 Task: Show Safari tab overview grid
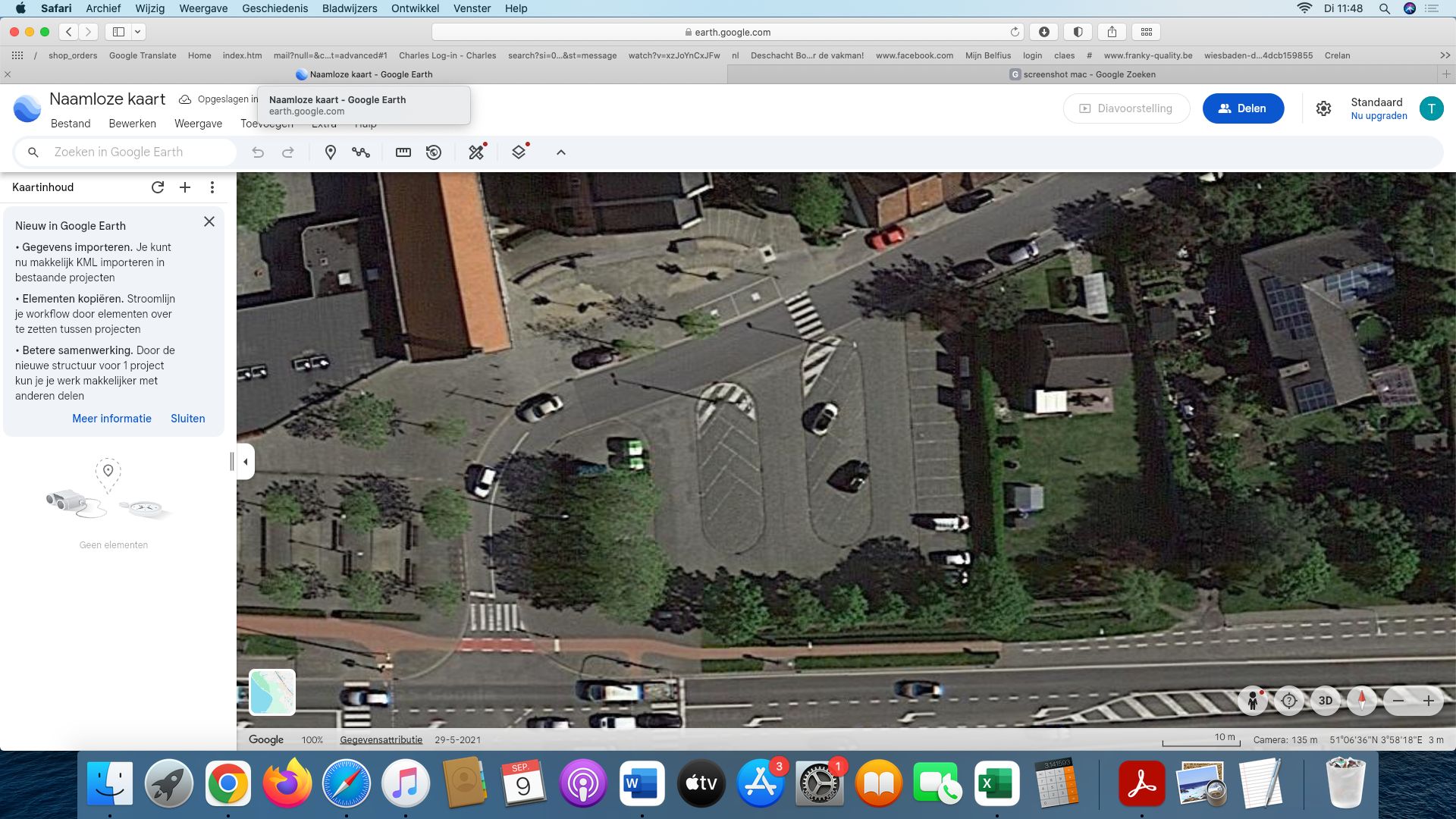tap(1147, 32)
